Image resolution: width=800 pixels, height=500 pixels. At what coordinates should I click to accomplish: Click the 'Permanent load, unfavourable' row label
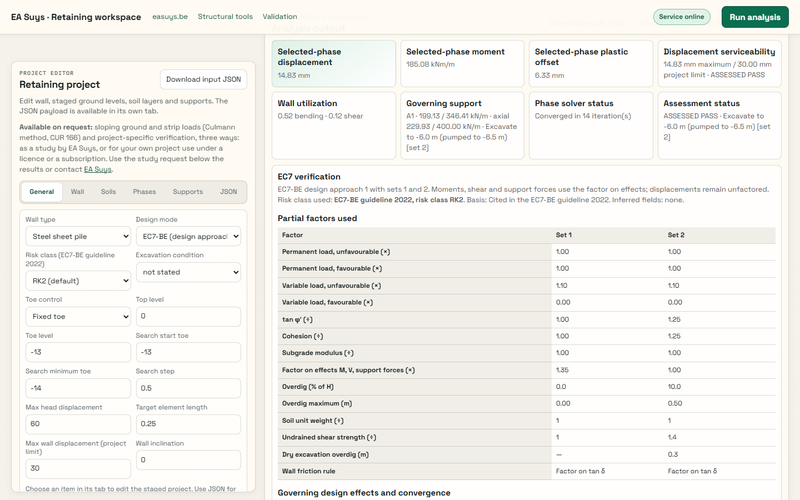336,252
